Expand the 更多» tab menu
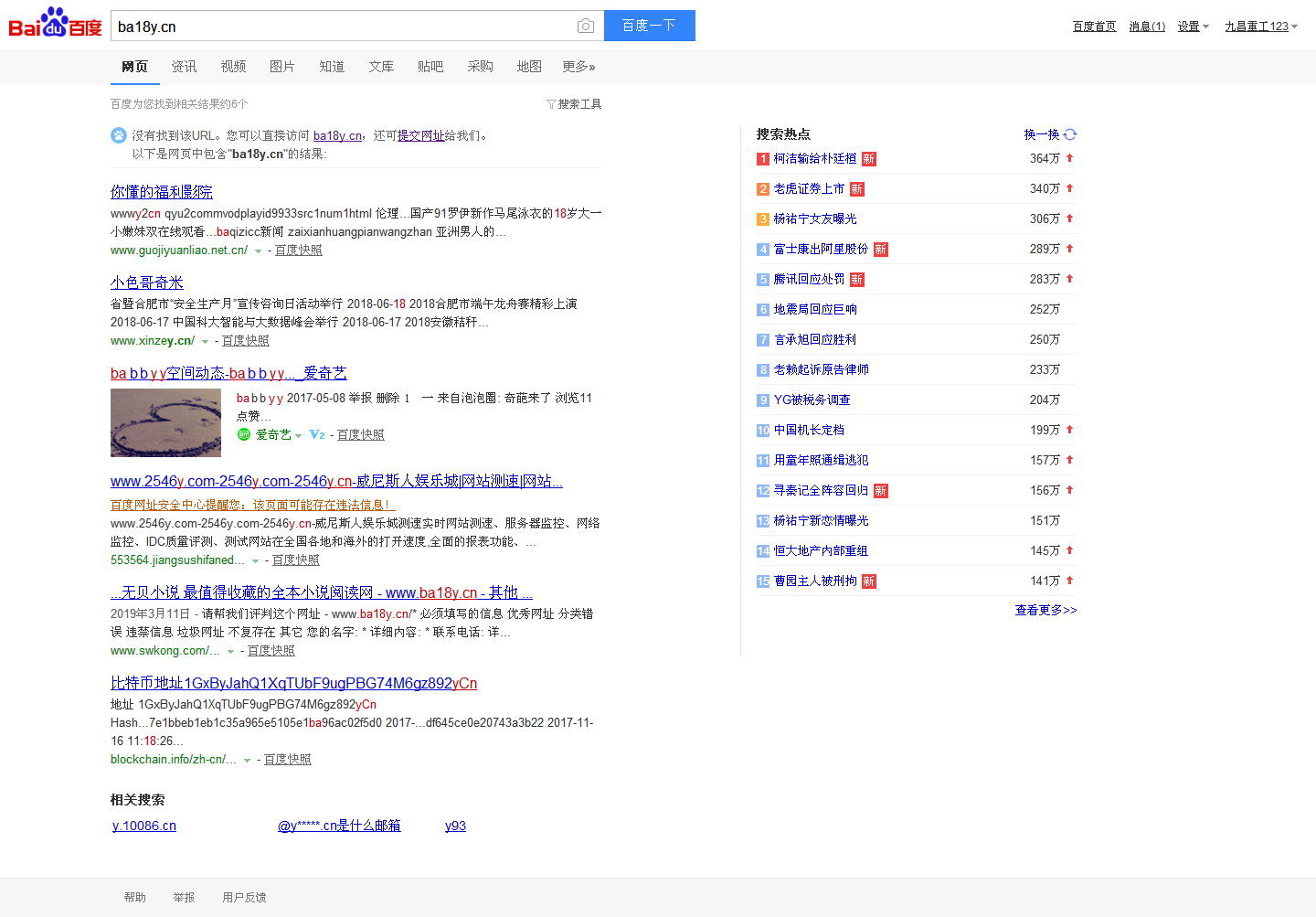This screenshot has height=917, width=1316. coord(578,67)
